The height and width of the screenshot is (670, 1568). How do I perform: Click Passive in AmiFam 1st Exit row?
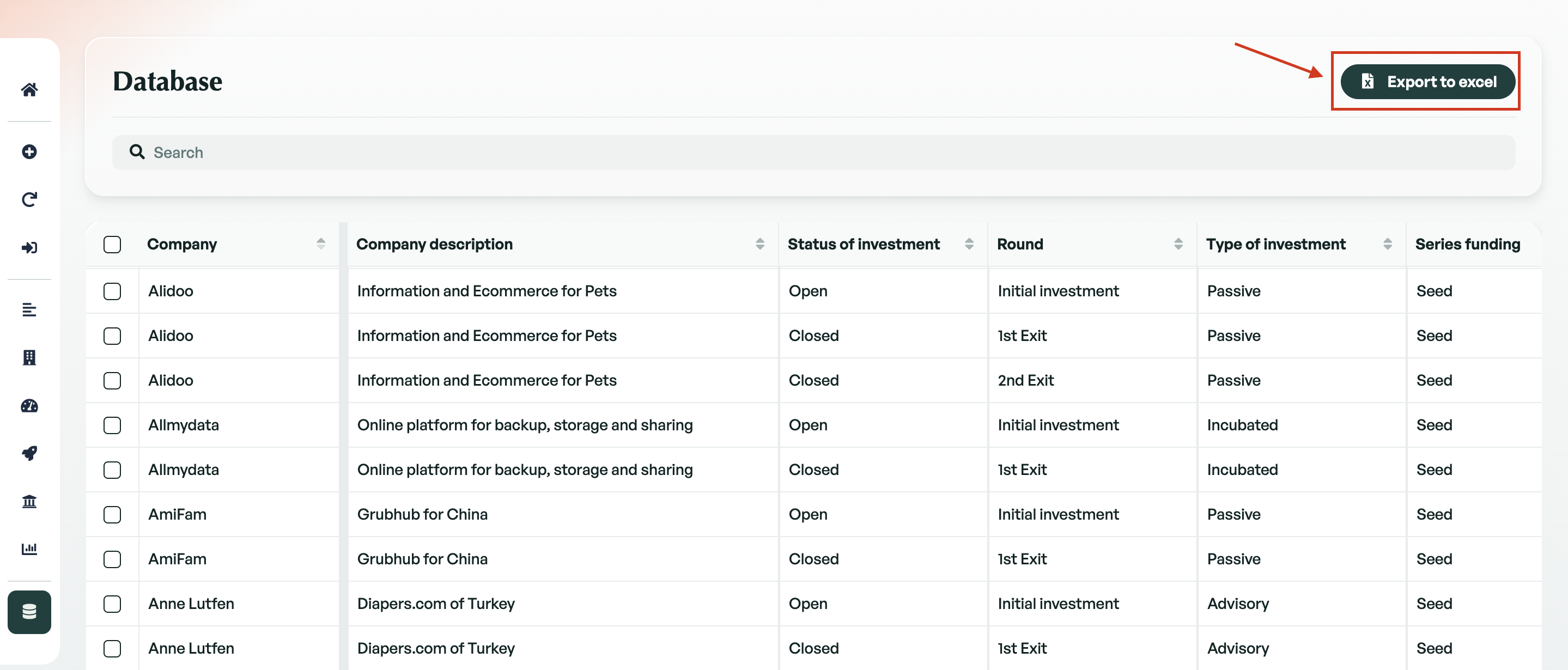(x=1234, y=559)
